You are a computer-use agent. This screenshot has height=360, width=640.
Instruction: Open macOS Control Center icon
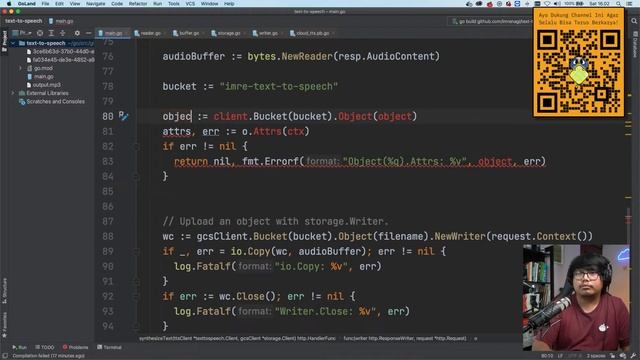pos(630,4)
